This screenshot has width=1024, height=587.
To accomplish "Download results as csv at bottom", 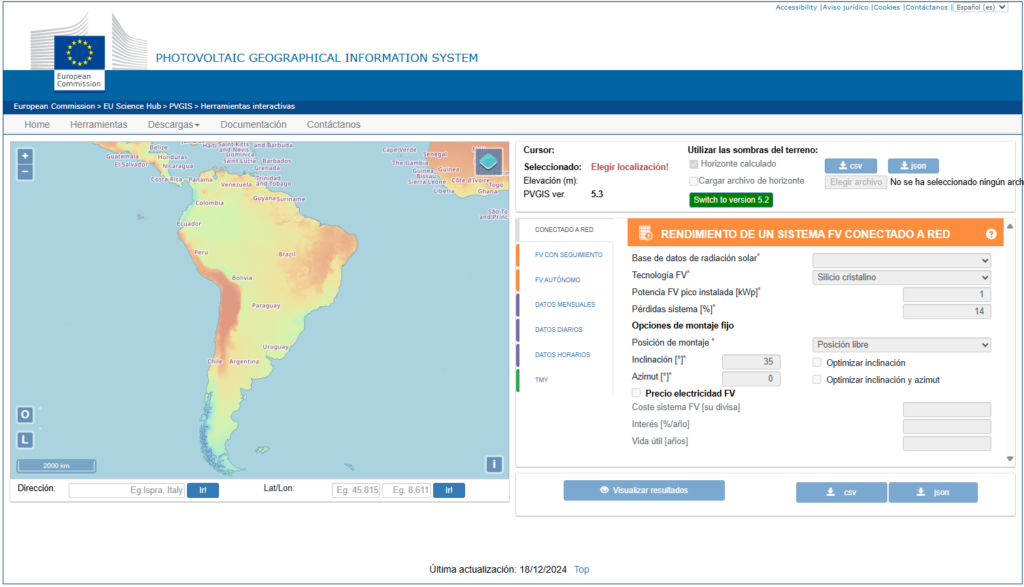I will point(841,492).
